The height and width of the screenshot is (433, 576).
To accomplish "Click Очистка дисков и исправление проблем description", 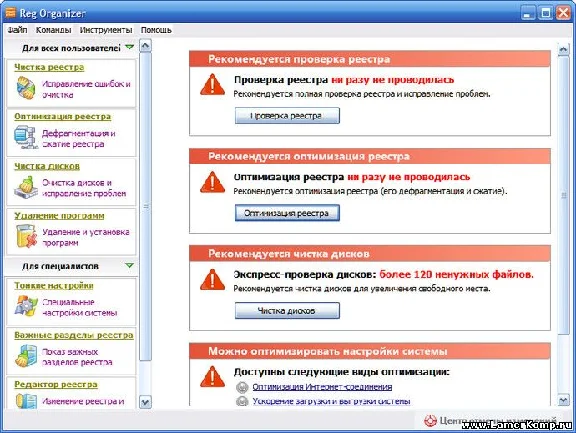I will click(84, 188).
